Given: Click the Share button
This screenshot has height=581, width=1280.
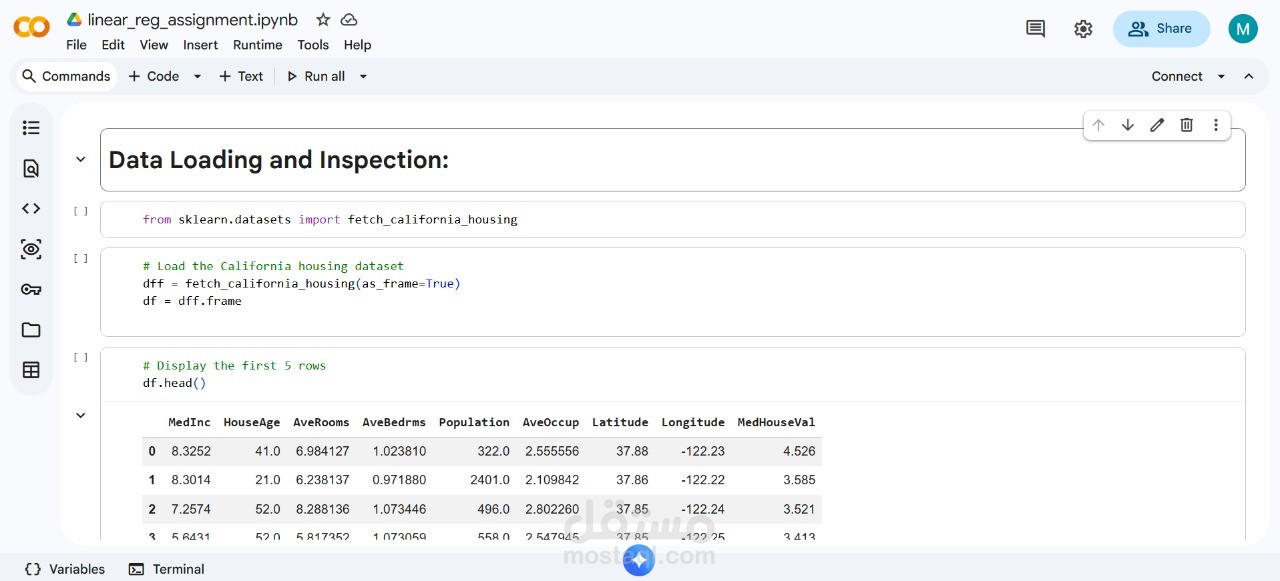Looking at the screenshot, I should (x=1161, y=29).
